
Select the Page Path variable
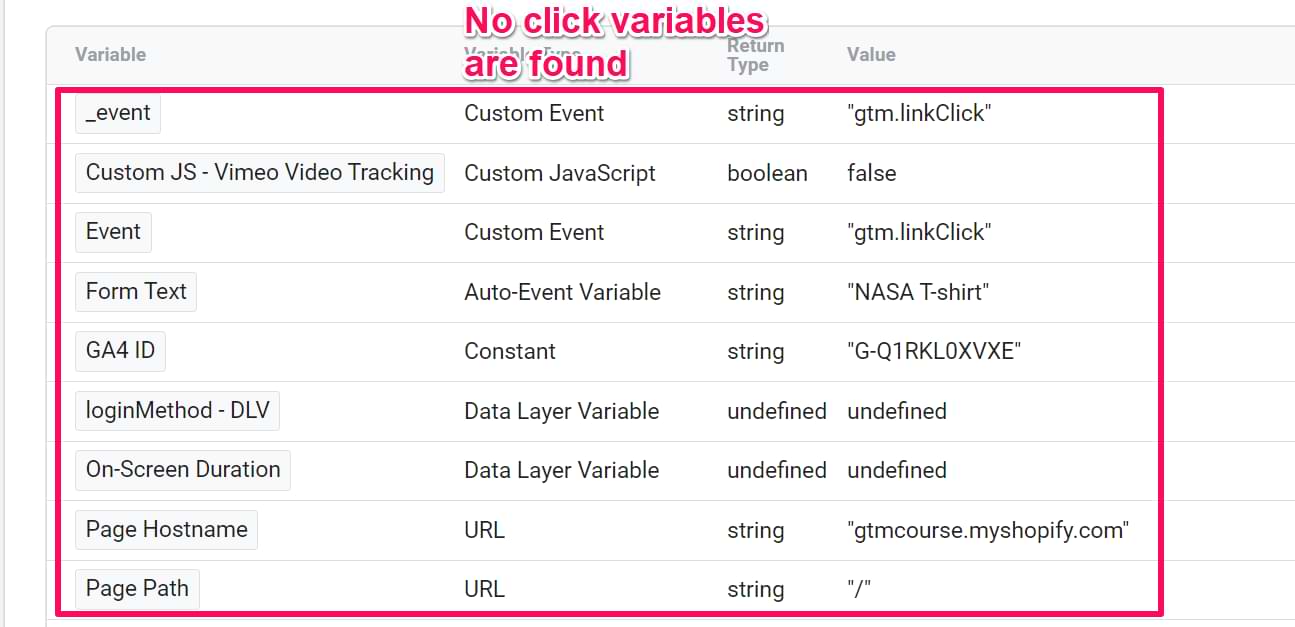tap(137, 589)
